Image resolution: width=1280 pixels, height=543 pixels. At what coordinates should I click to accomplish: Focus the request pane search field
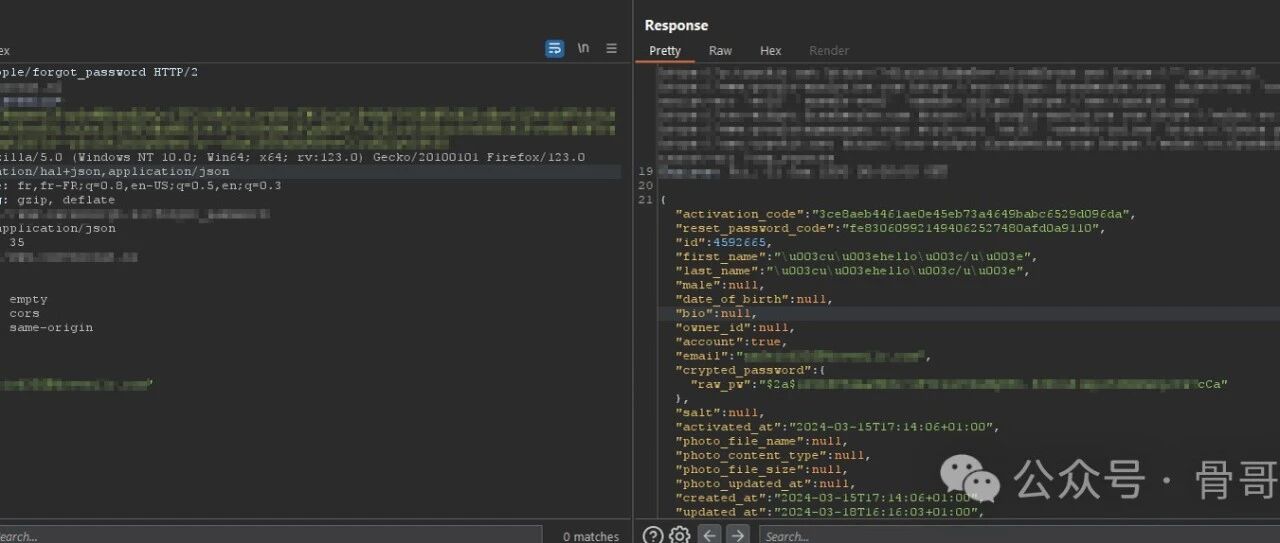pyautogui.click(x=271, y=535)
